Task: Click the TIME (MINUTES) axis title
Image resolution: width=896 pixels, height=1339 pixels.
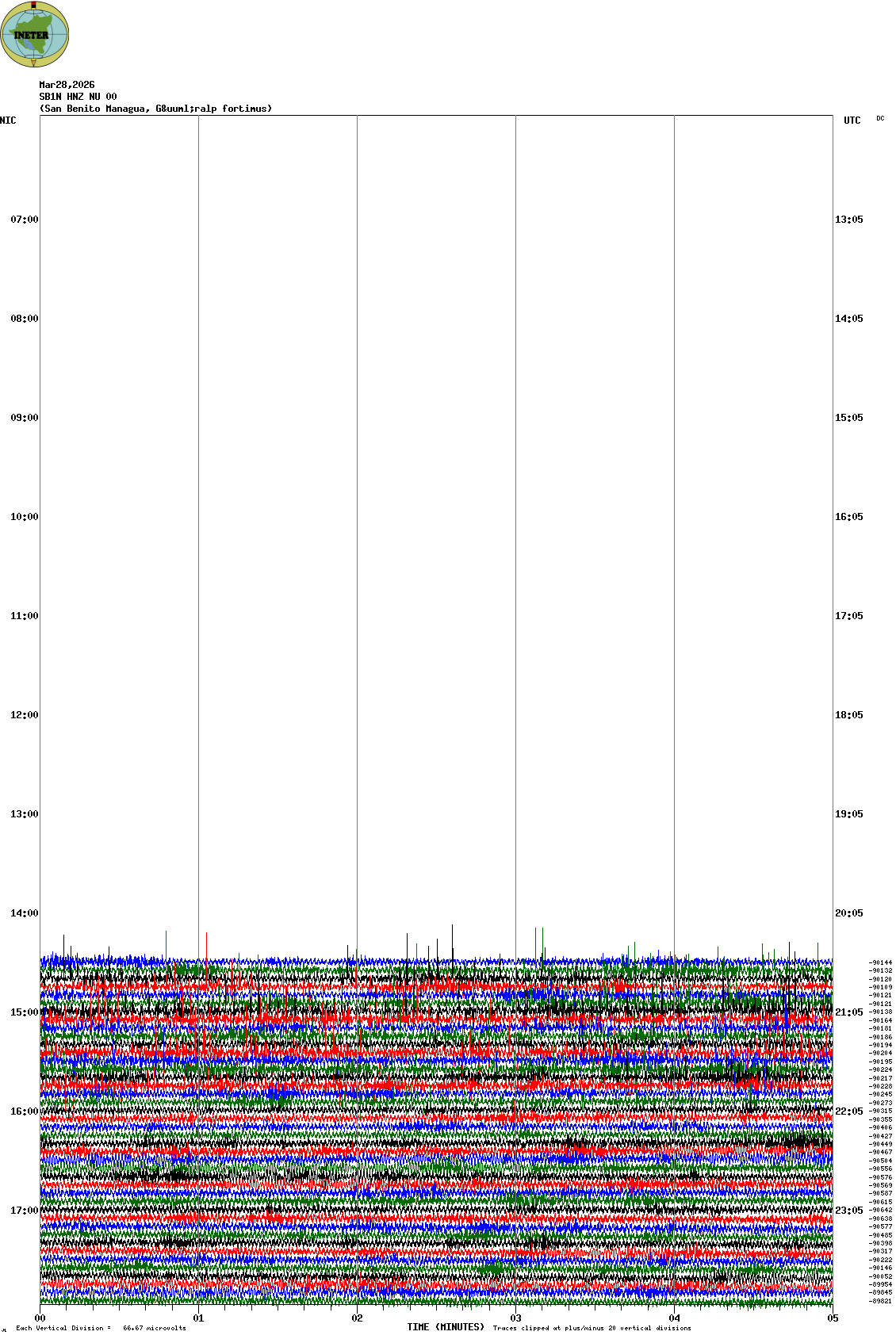Action: 446,1327
